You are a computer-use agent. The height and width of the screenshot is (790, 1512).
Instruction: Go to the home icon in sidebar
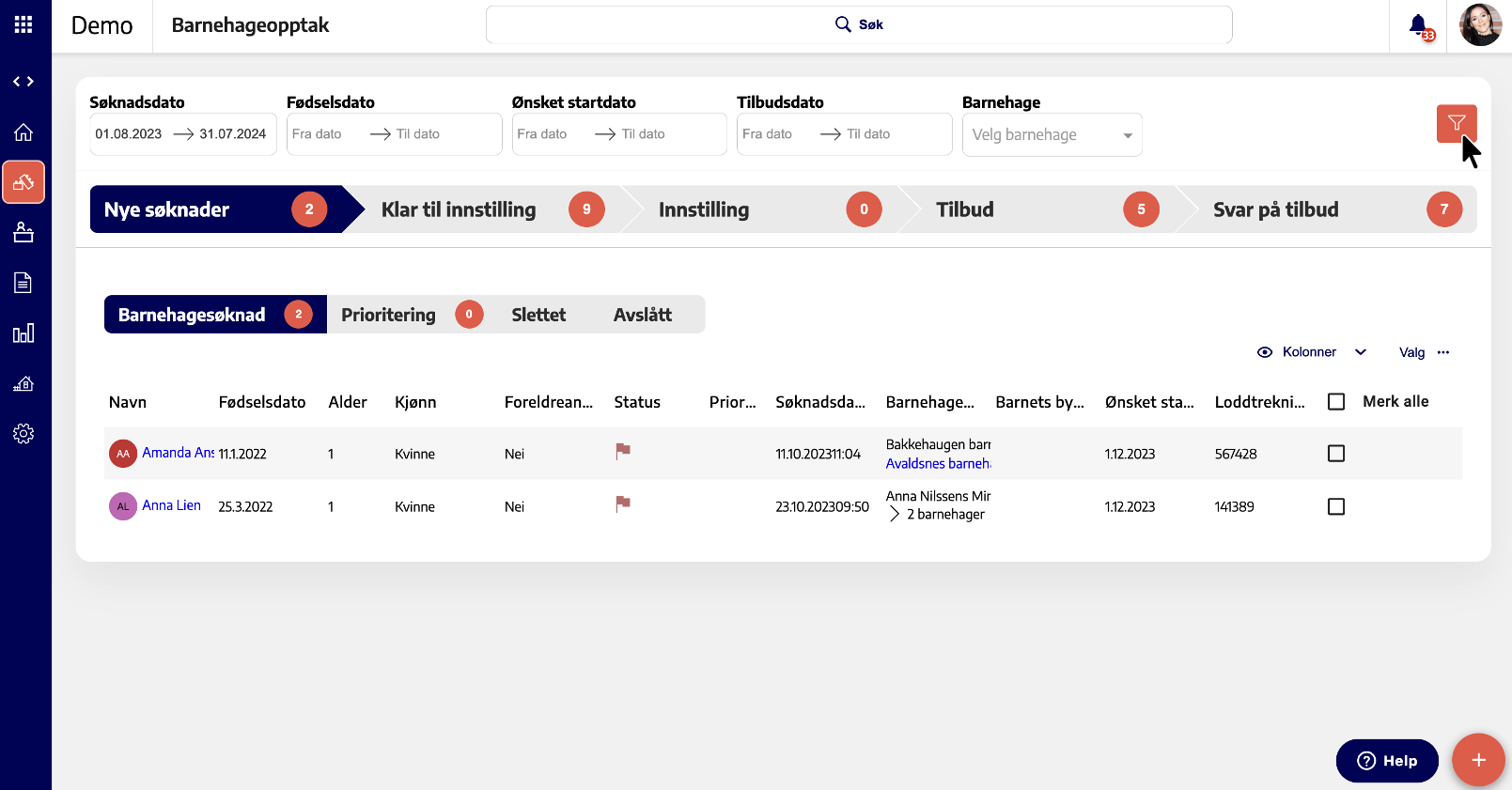pos(23,132)
